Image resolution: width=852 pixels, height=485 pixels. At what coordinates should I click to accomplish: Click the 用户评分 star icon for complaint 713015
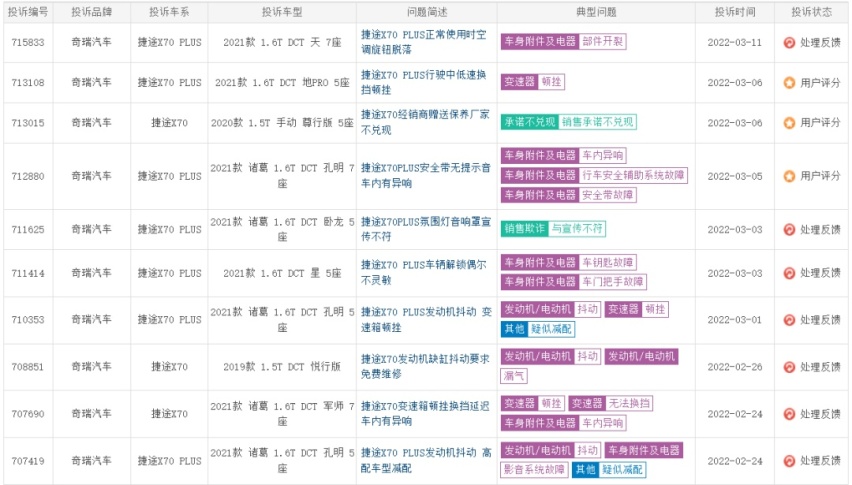coord(789,123)
